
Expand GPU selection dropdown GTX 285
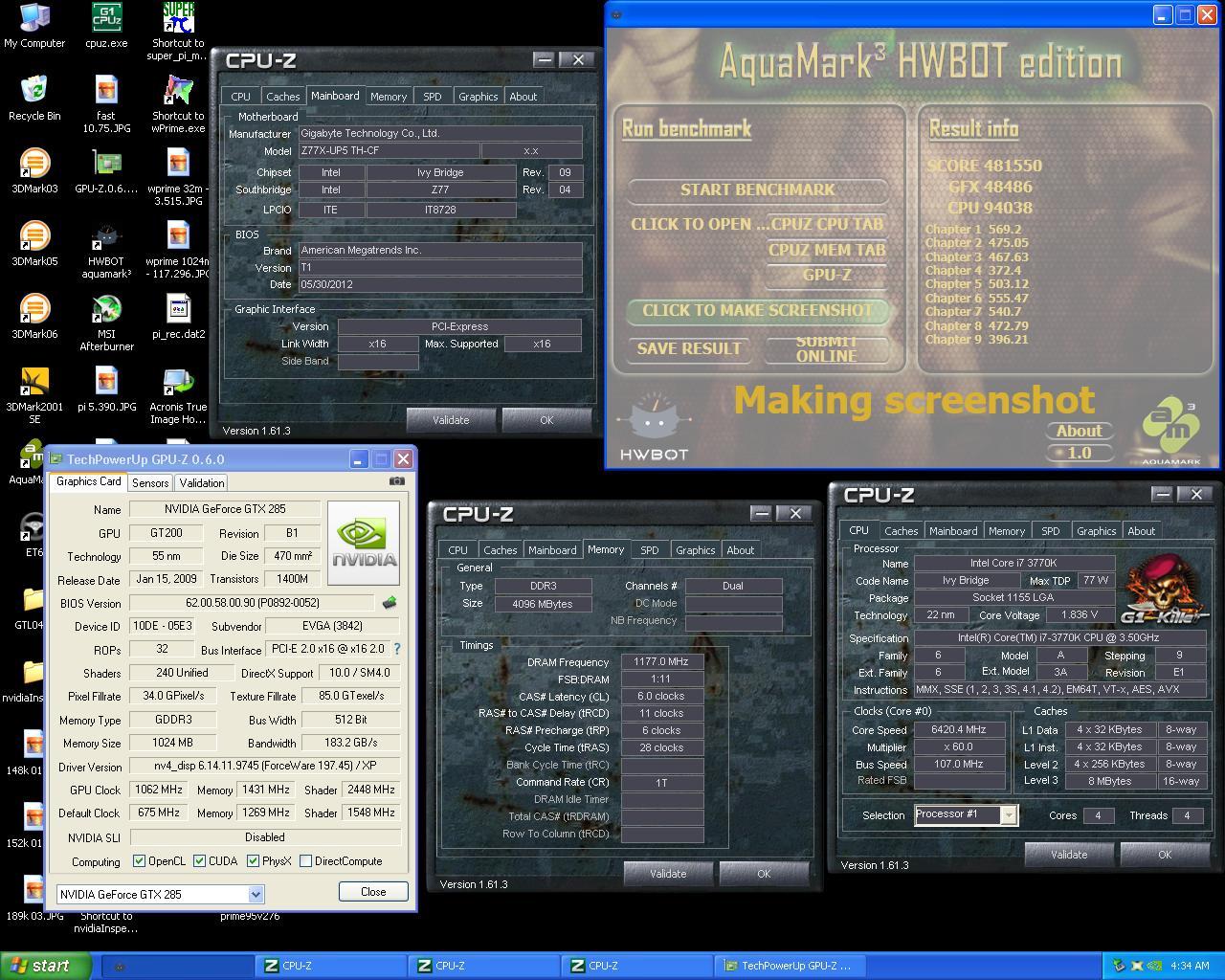256,894
